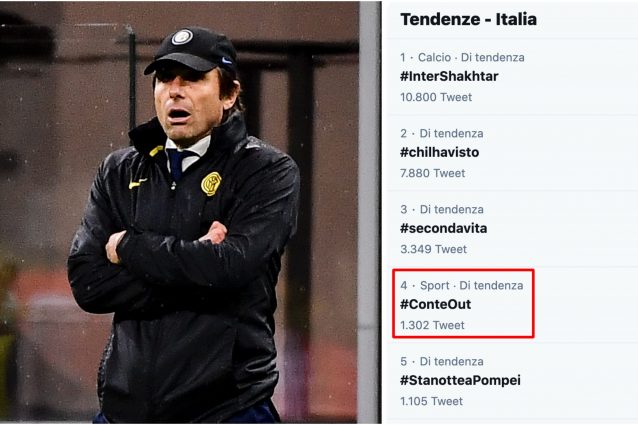The height and width of the screenshot is (425, 638).
Task: Click the 3.349 Tweet count
Action: (432, 249)
